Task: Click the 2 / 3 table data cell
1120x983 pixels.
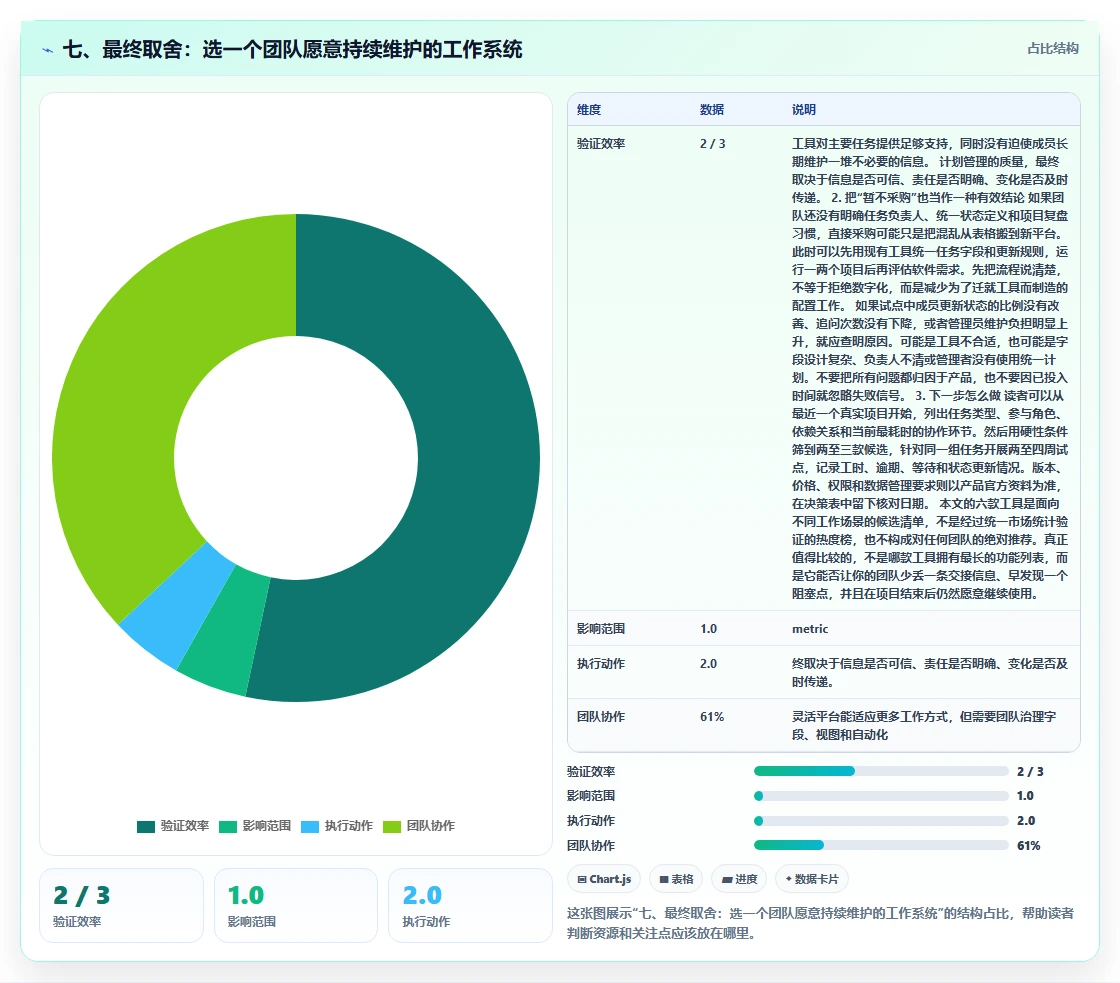Action: pos(712,144)
